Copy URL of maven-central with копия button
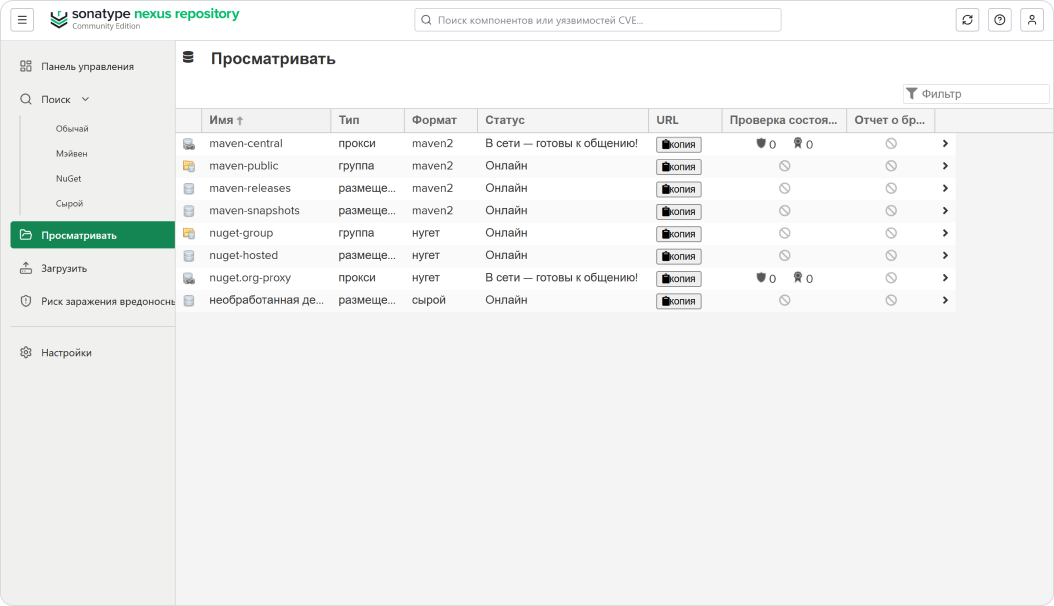This screenshot has height=606, width=1054. (x=679, y=144)
